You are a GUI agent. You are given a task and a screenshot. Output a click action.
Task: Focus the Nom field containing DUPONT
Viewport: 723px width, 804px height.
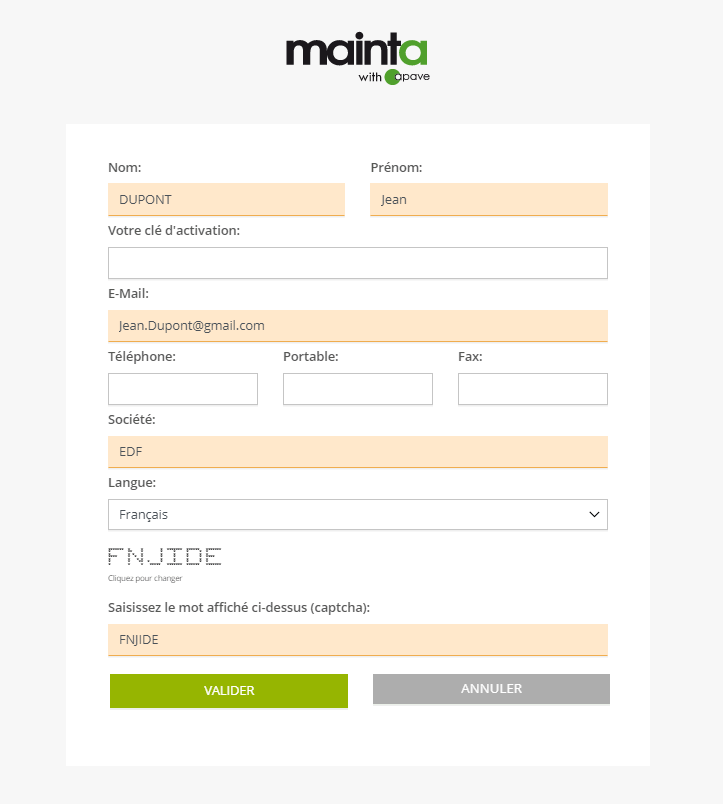click(x=226, y=199)
